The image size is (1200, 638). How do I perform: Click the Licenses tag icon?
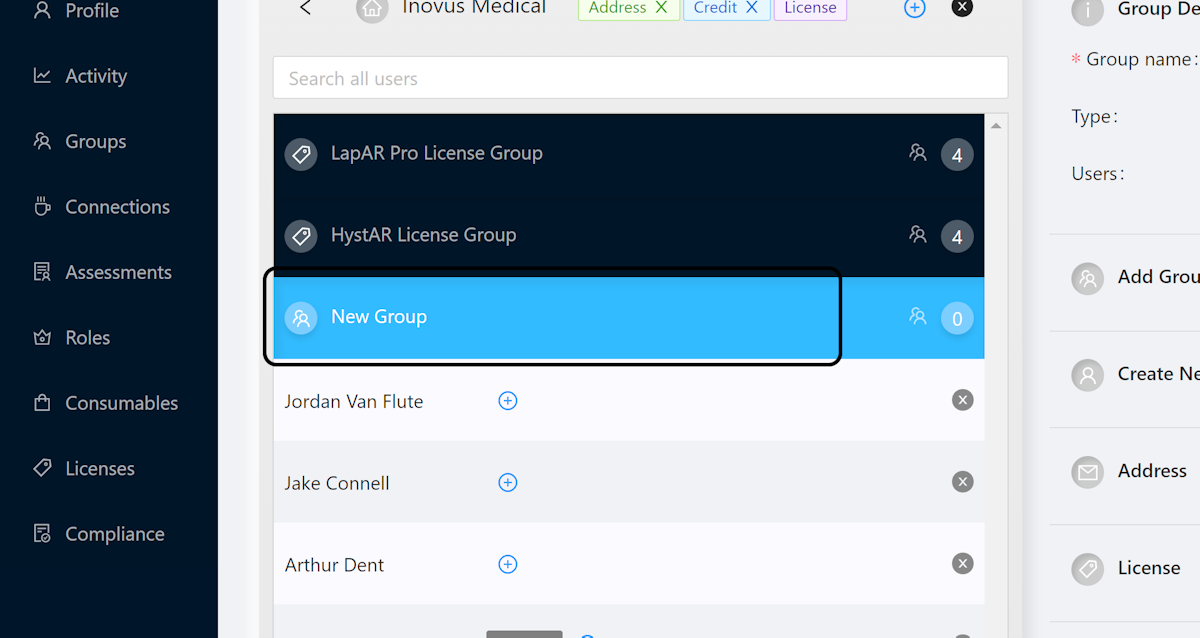pyautogui.click(x=42, y=468)
